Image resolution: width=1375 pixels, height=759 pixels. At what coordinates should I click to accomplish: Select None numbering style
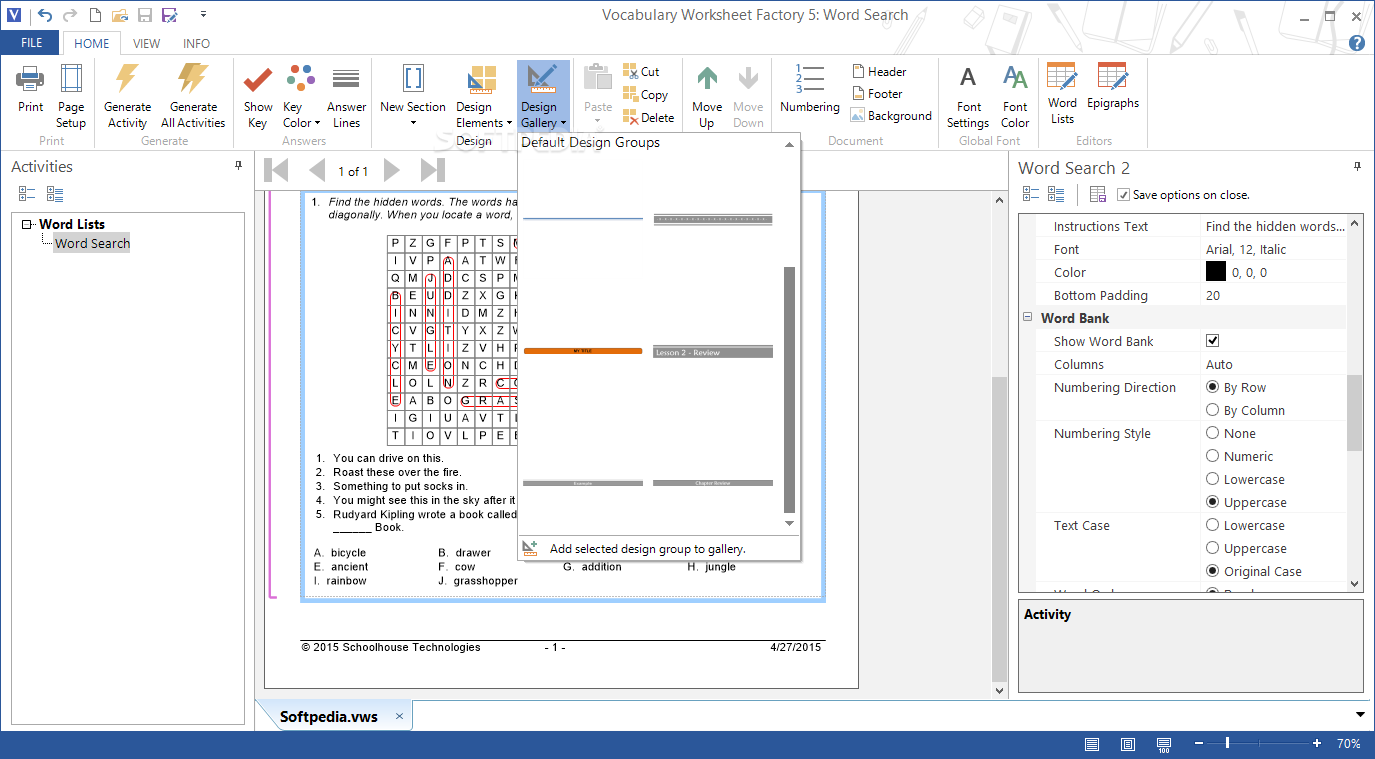tap(1213, 433)
